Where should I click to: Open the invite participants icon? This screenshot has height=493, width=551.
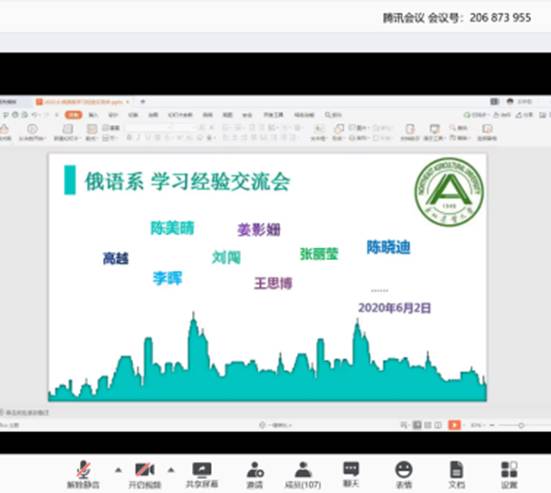pyautogui.click(x=255, y=474)
